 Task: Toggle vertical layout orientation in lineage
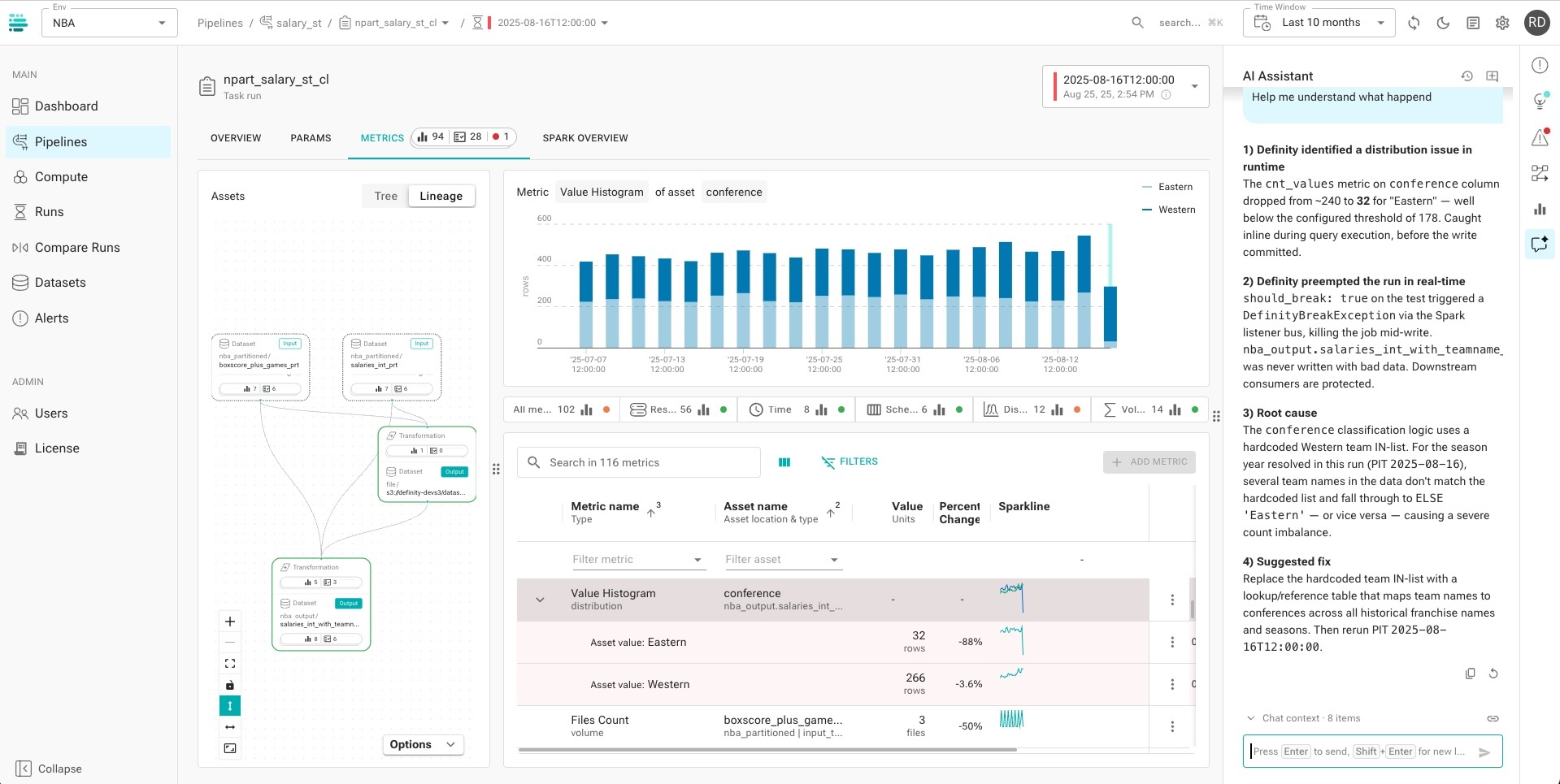(230, 706)
